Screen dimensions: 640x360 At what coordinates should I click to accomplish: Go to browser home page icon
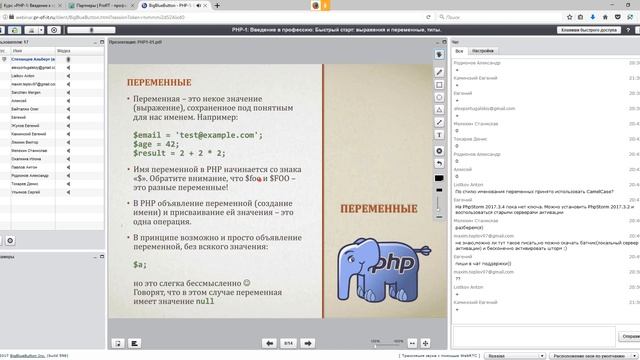pos(605,17)
